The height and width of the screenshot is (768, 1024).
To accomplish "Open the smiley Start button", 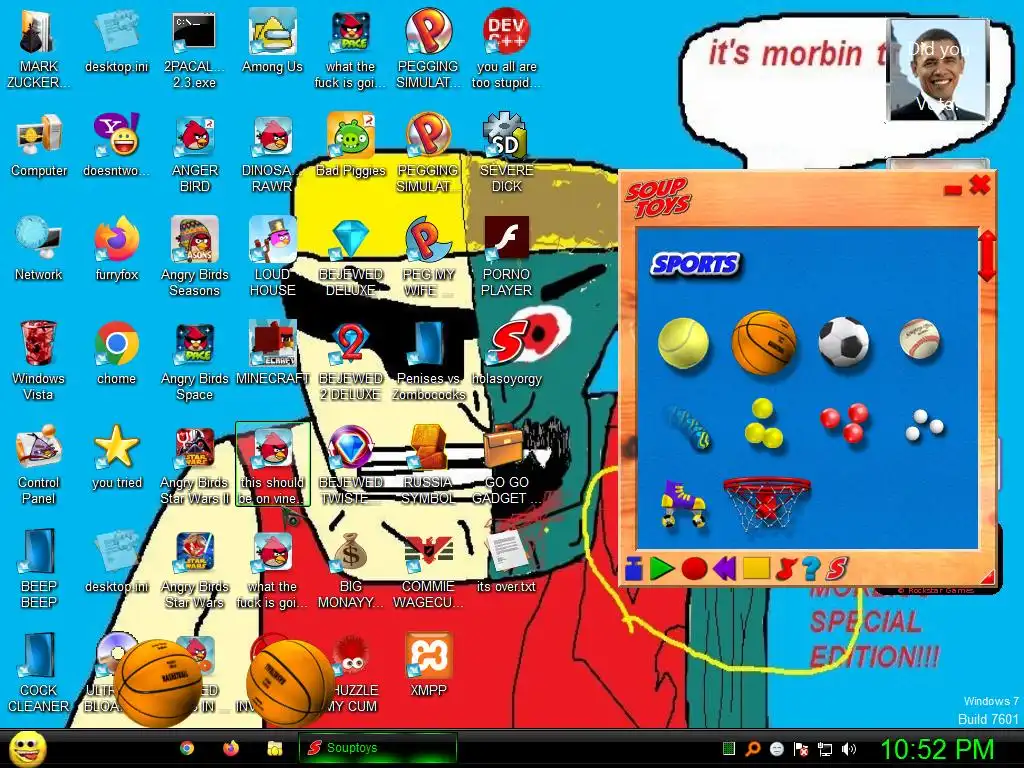I will click(x=27, y=748).
